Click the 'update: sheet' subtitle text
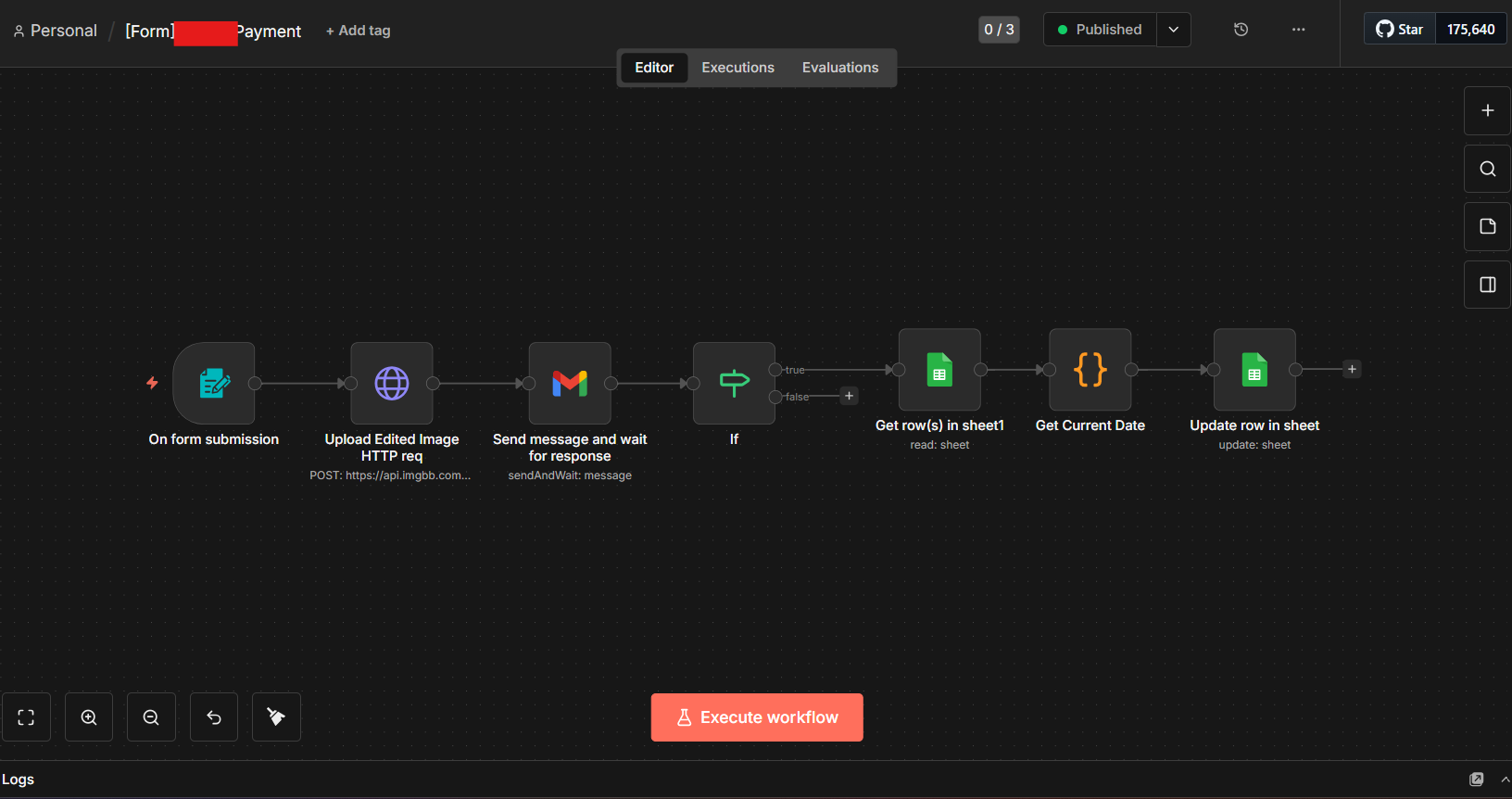Screen dimensions: 1512x799 tap(1254, 445)
